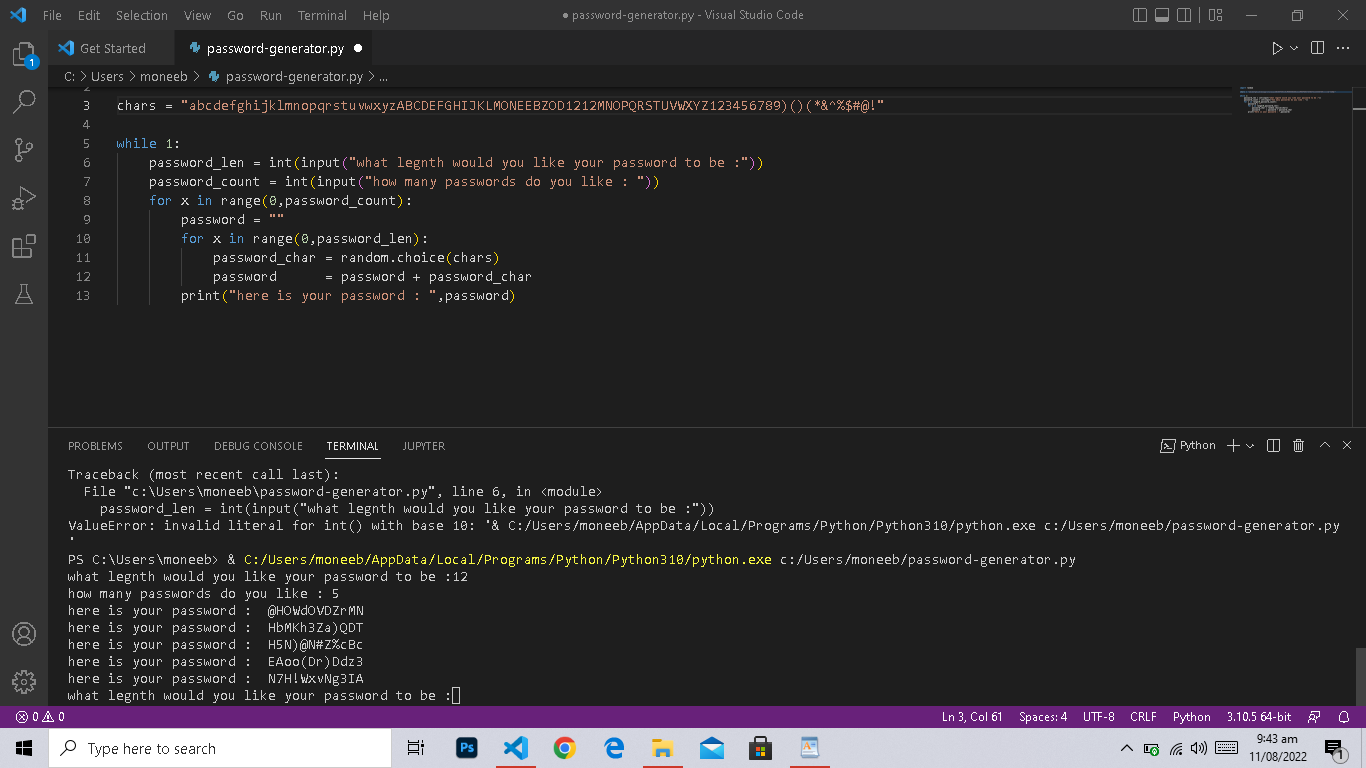Open the Source Control view
The width and height of the screenshot is (1366, 768).
[24, 150]
